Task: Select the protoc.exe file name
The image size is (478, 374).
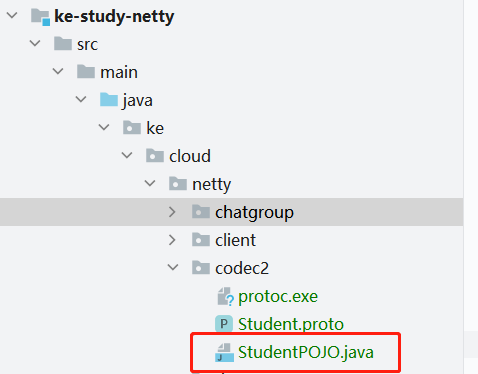Action: click(278, 296)
